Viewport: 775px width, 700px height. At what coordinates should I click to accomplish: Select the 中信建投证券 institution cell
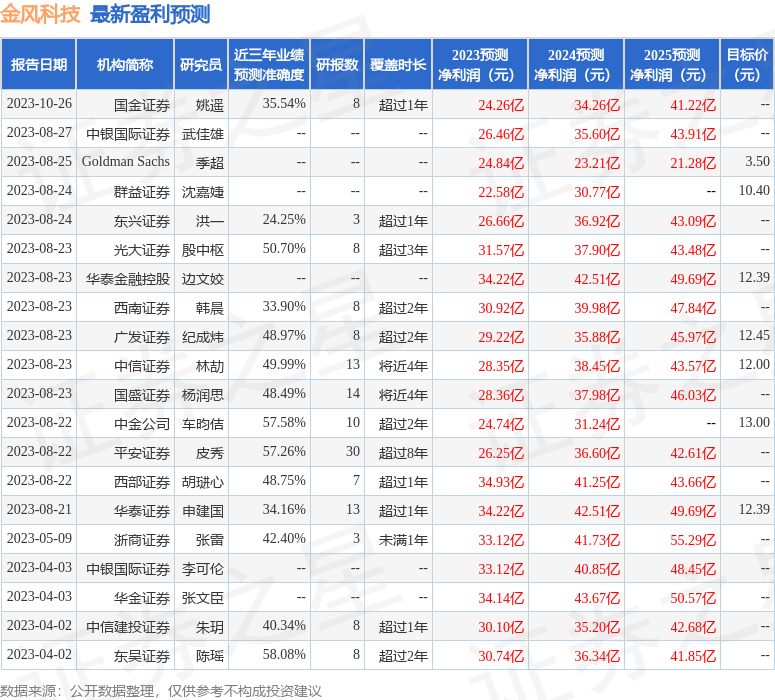[128, 626]
